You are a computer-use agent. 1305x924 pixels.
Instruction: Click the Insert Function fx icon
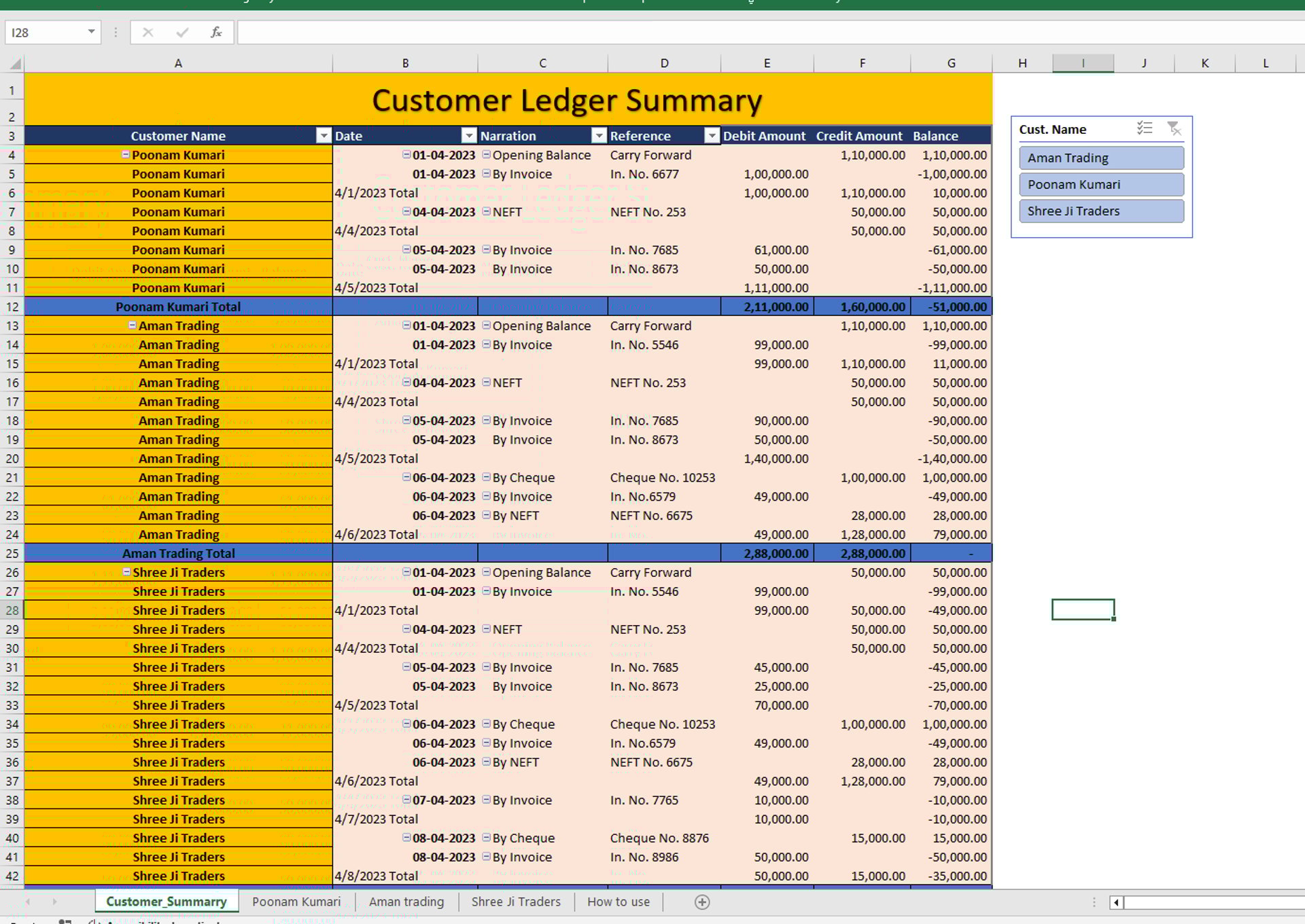216,32
